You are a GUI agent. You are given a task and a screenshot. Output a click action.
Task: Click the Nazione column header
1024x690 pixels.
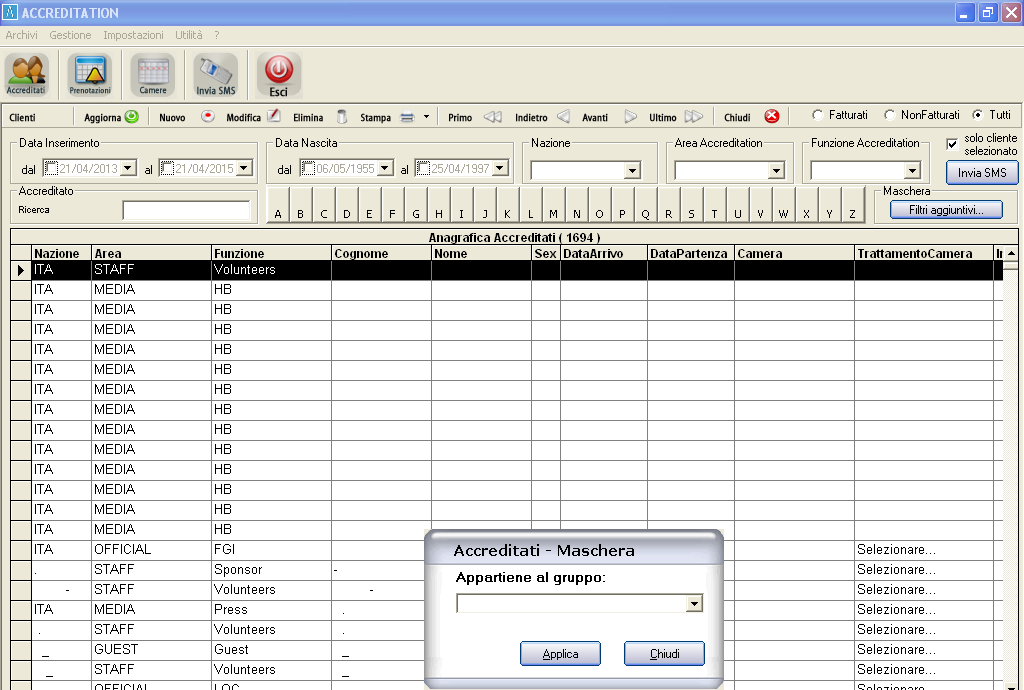(62, 253)
